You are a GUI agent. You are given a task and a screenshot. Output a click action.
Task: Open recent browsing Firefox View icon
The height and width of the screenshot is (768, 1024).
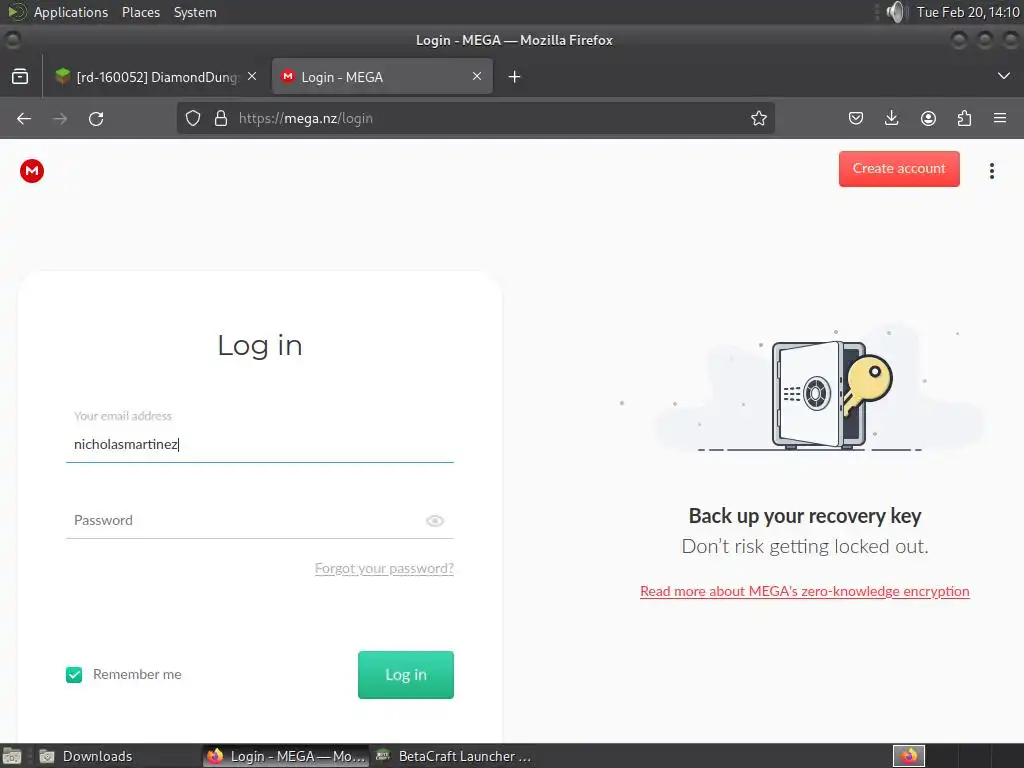20,76
